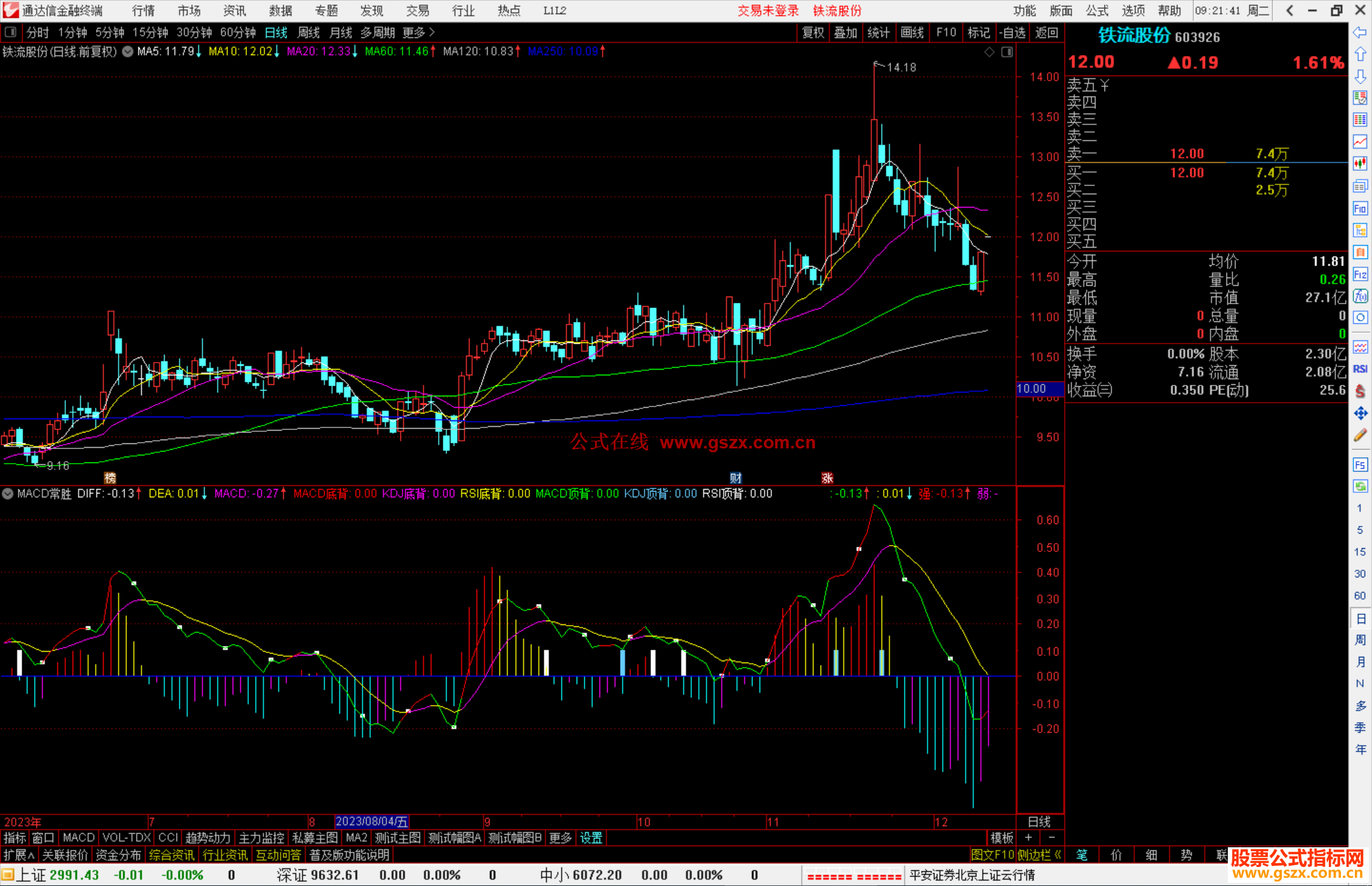Open the red trend line chart icon
The width and height of the screenshot is (1372, 886).
[1360, 141]
